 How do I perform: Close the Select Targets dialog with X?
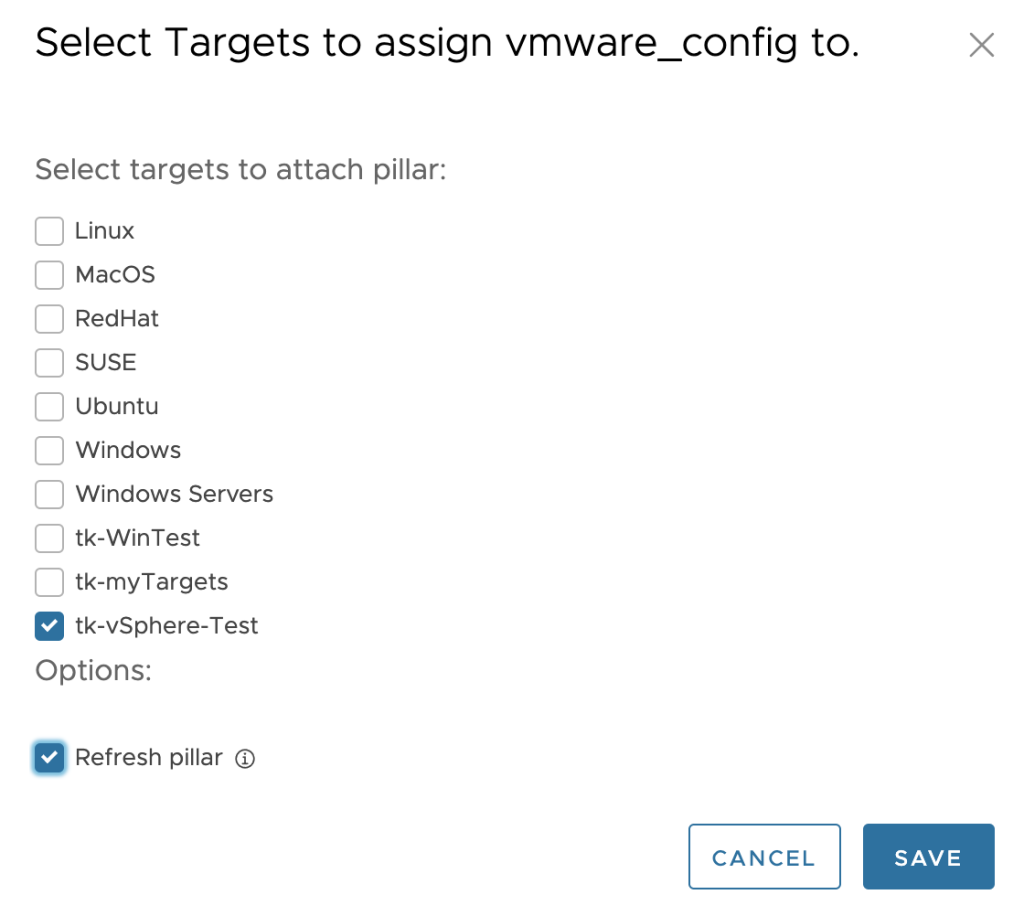click(x=981, y=45)
